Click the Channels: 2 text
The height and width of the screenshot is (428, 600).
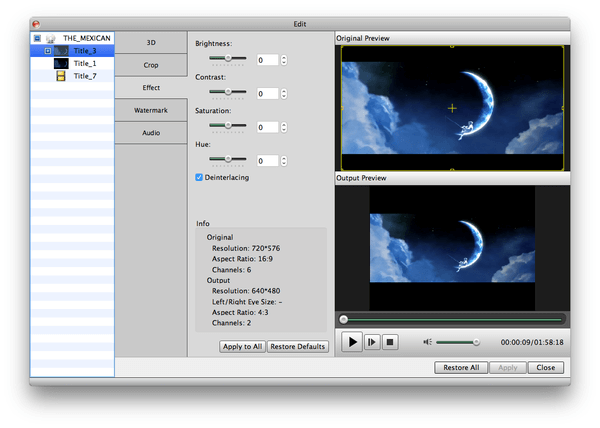(x=232, y=323)
